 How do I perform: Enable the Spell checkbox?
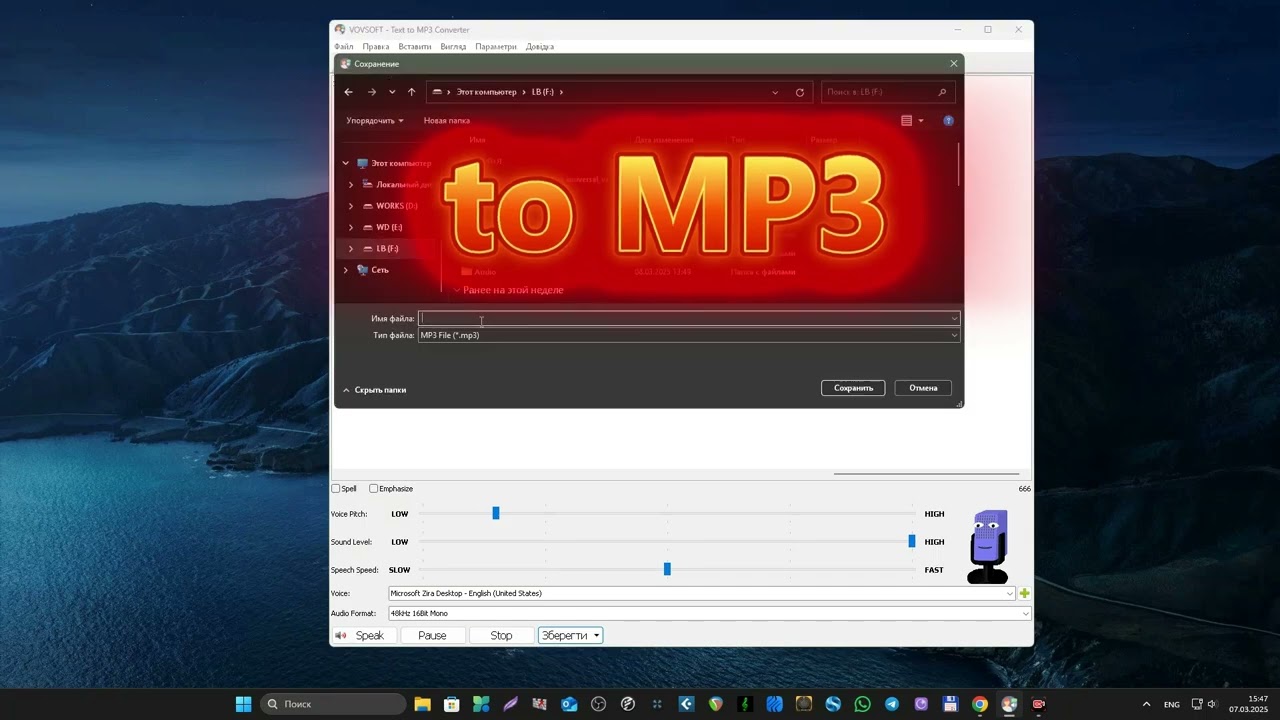tap(336, 489)
